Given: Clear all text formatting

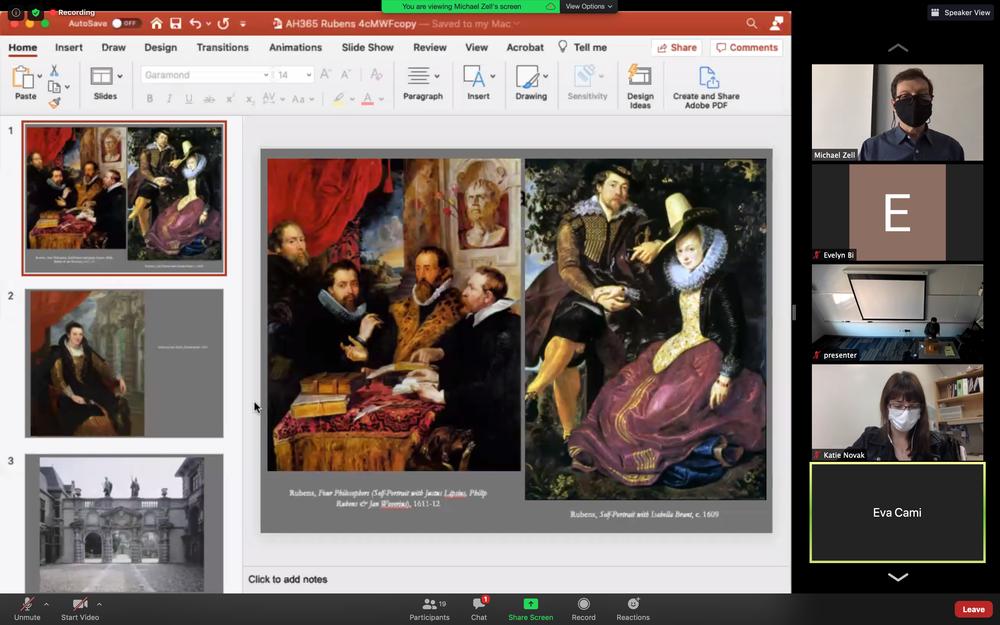Looking at the screenshot, I should point(376,75).
